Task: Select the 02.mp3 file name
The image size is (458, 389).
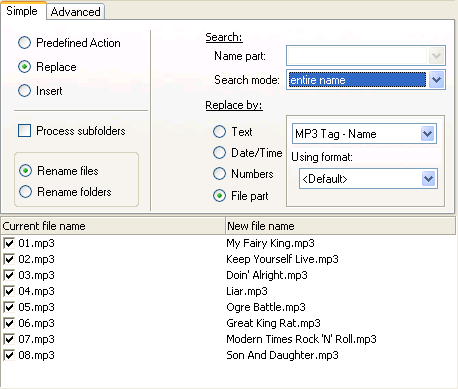Action: pyautogui.click(x=36, y=259)
